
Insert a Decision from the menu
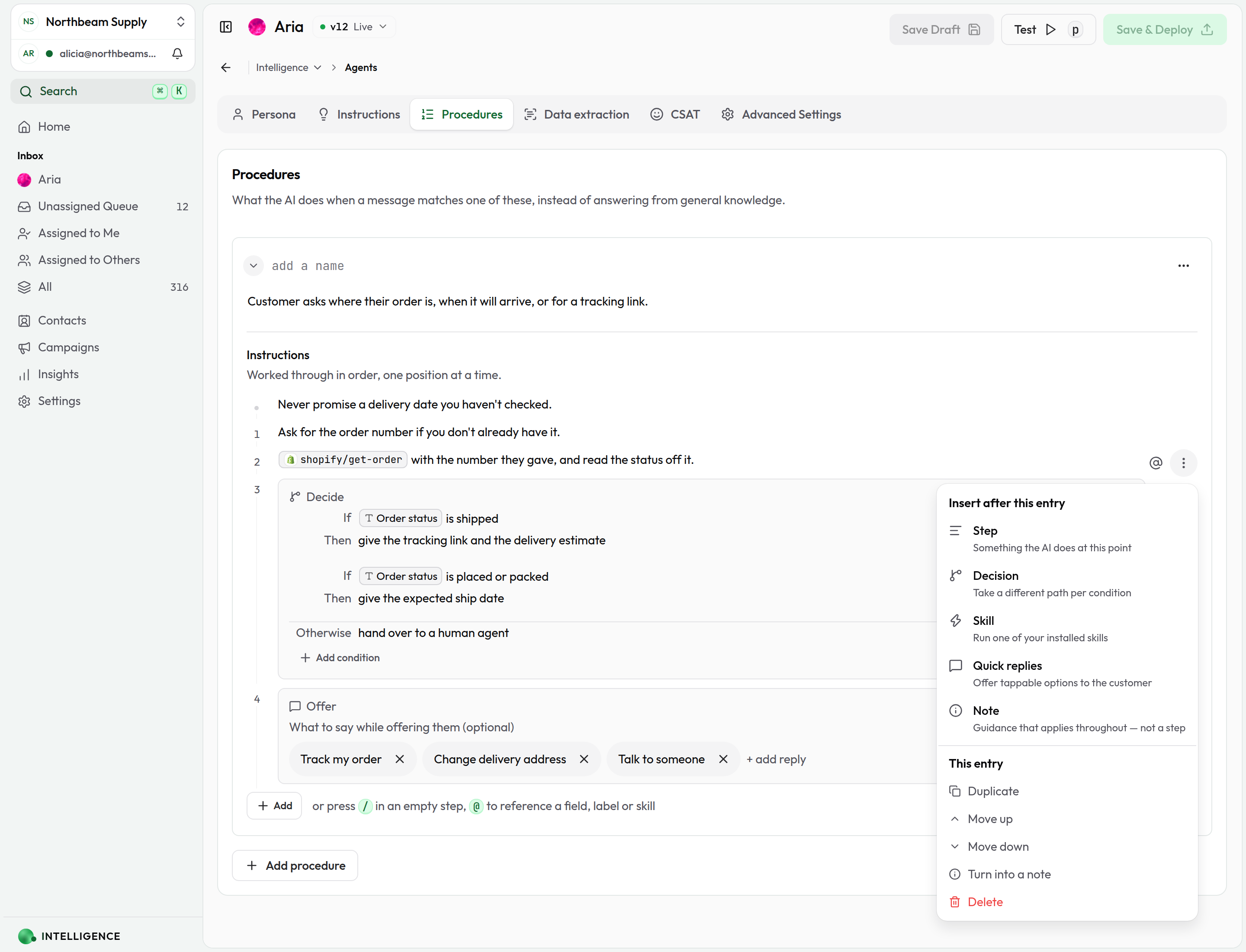[x=1066, y=584]
